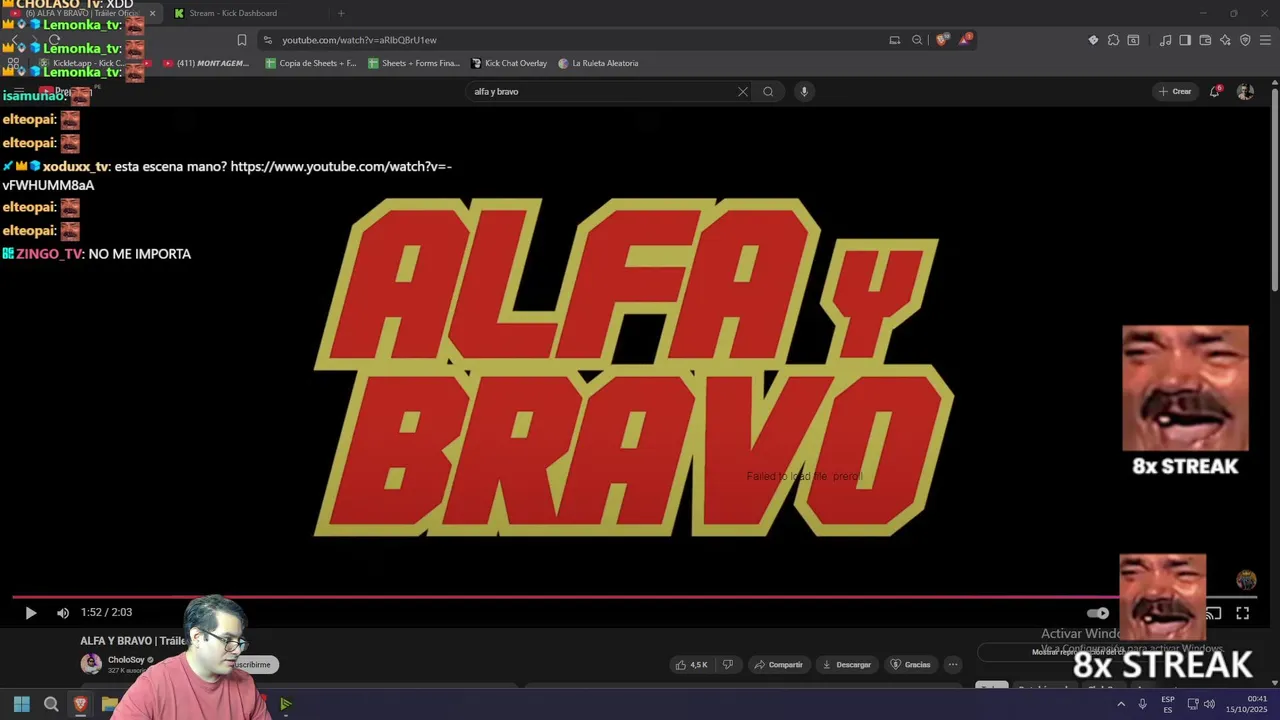Open Windows taskbar search
This screenshot has height=720, width=1280.
[x=51, y=704]
